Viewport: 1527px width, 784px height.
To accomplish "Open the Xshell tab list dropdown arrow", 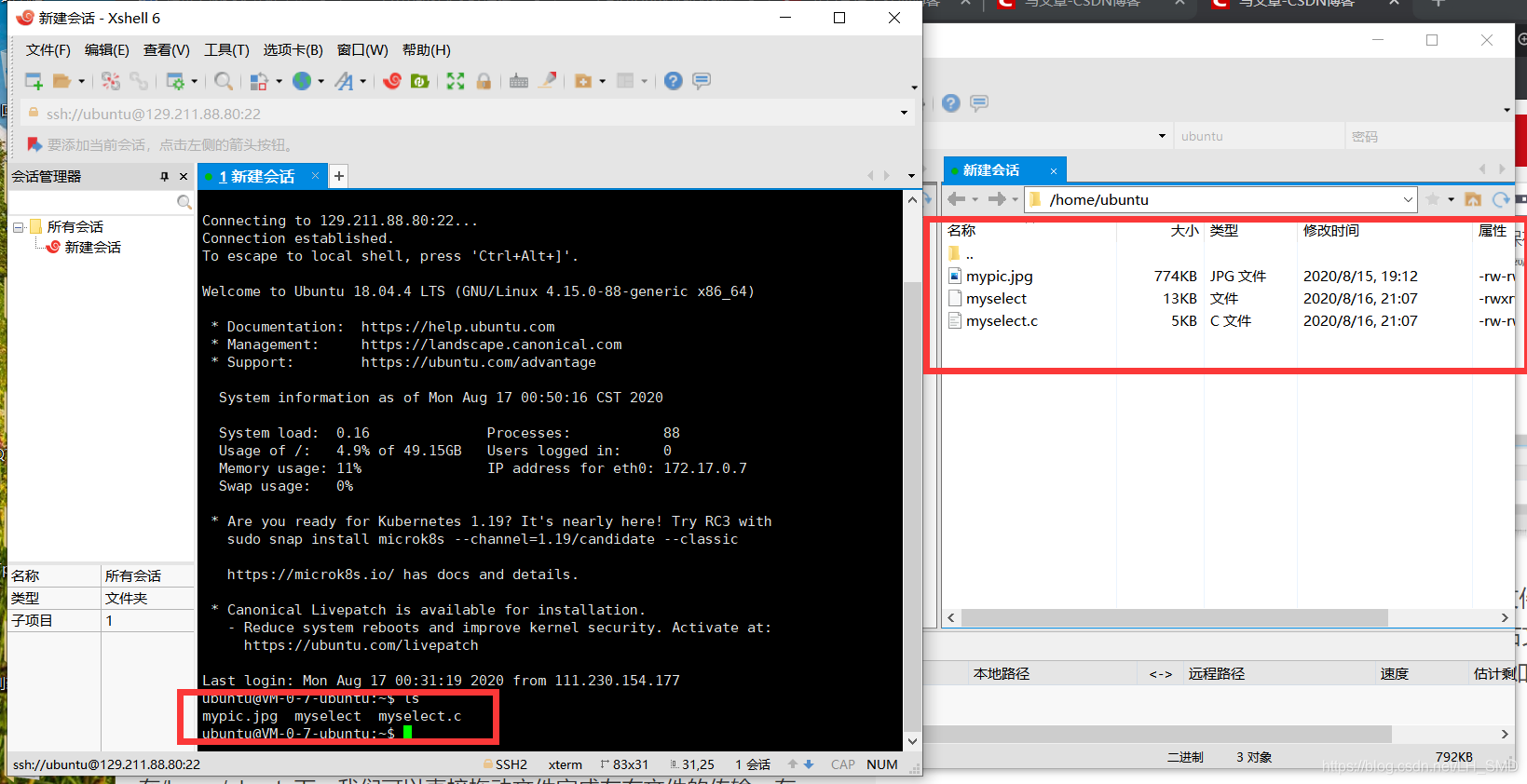I will (x=911, y=176).
